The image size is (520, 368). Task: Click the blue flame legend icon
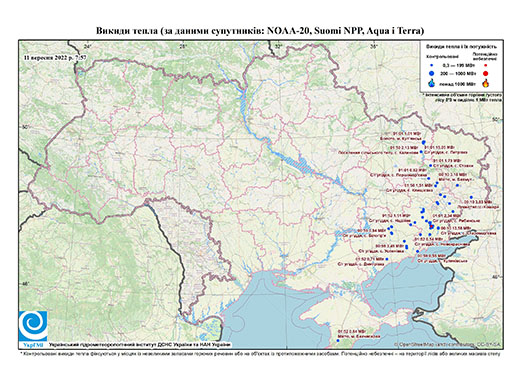pos(432,83)
